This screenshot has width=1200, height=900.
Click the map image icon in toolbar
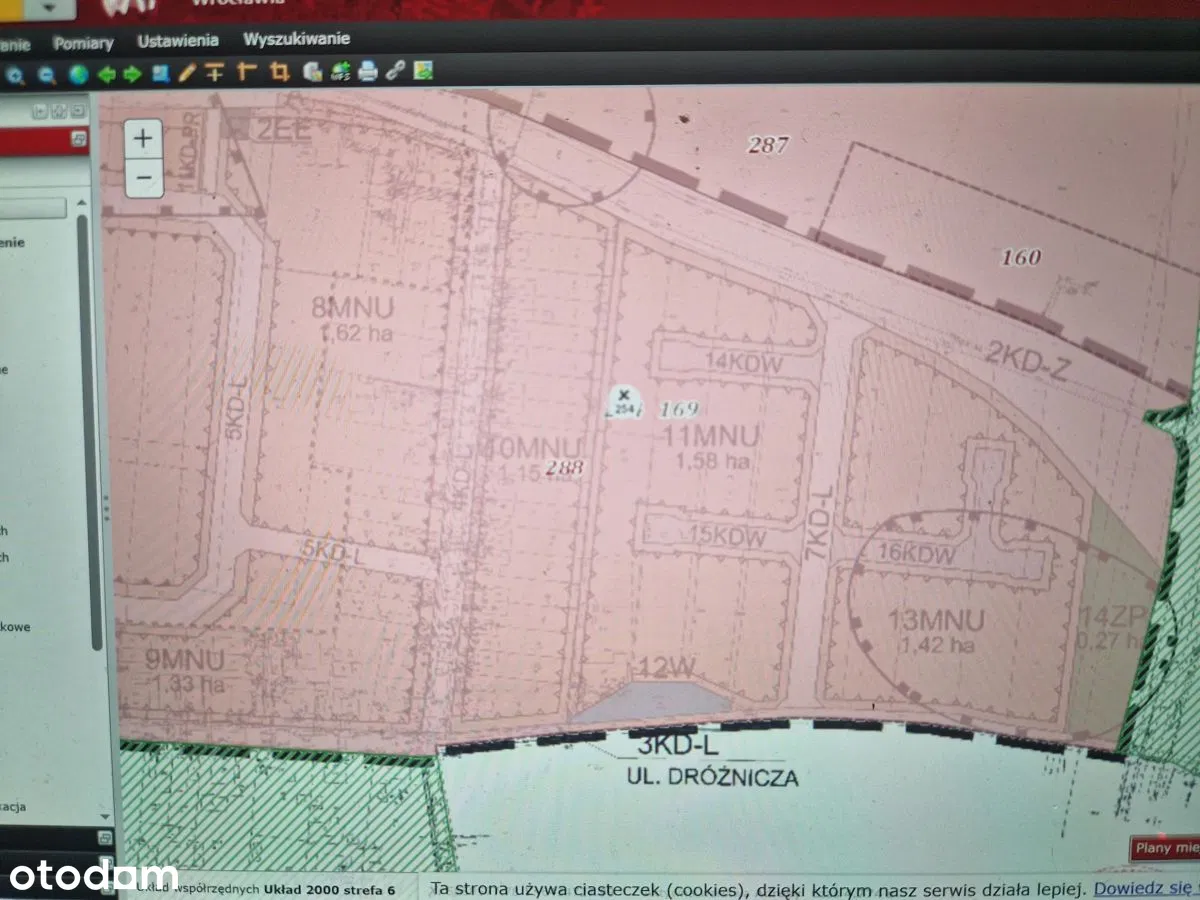pyautogui.click(x=424, y=71)
